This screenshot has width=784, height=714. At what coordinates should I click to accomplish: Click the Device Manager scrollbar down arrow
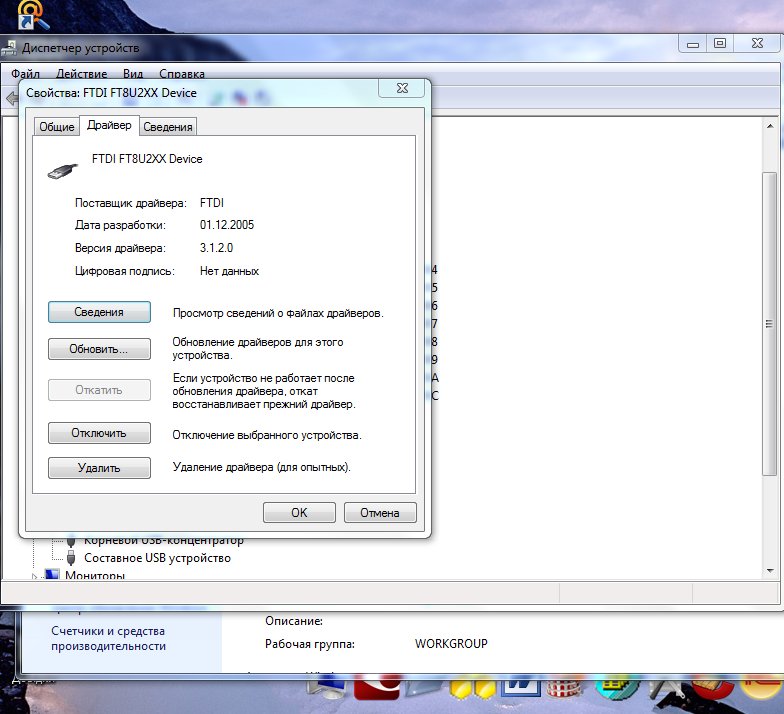[770, 570]
